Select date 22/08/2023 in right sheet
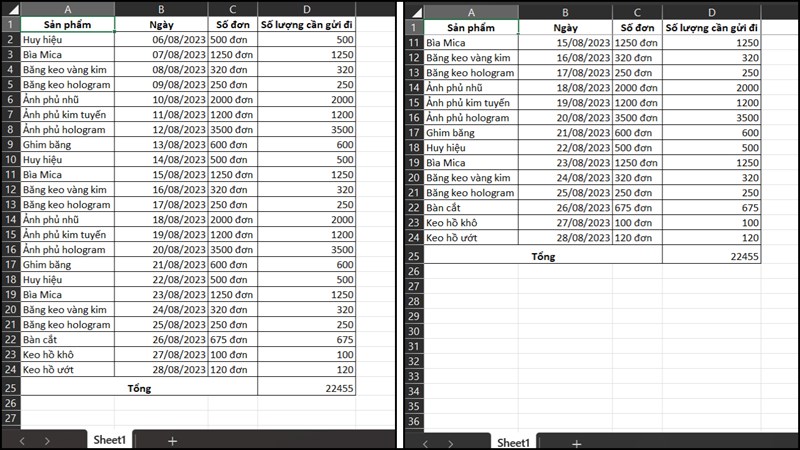The height and width of the screenshot is (450, 800). pos(565,147)
